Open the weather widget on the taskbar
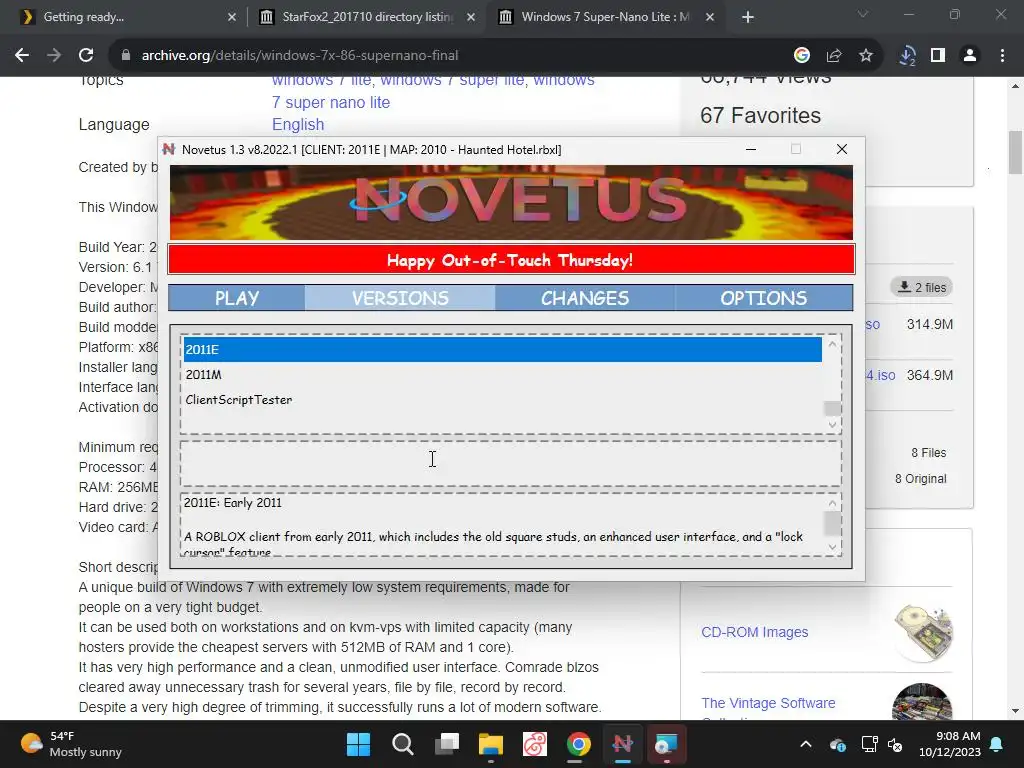 coord(72,744)
